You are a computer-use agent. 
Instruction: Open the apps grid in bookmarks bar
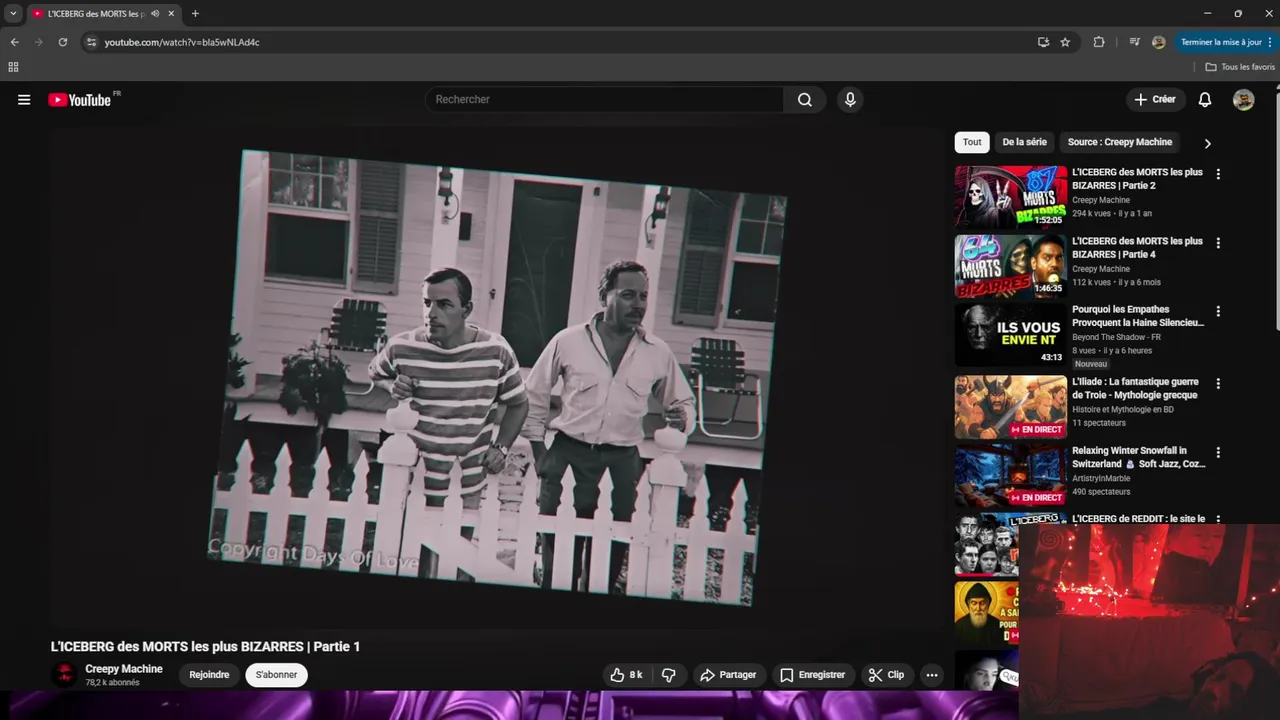13,67
